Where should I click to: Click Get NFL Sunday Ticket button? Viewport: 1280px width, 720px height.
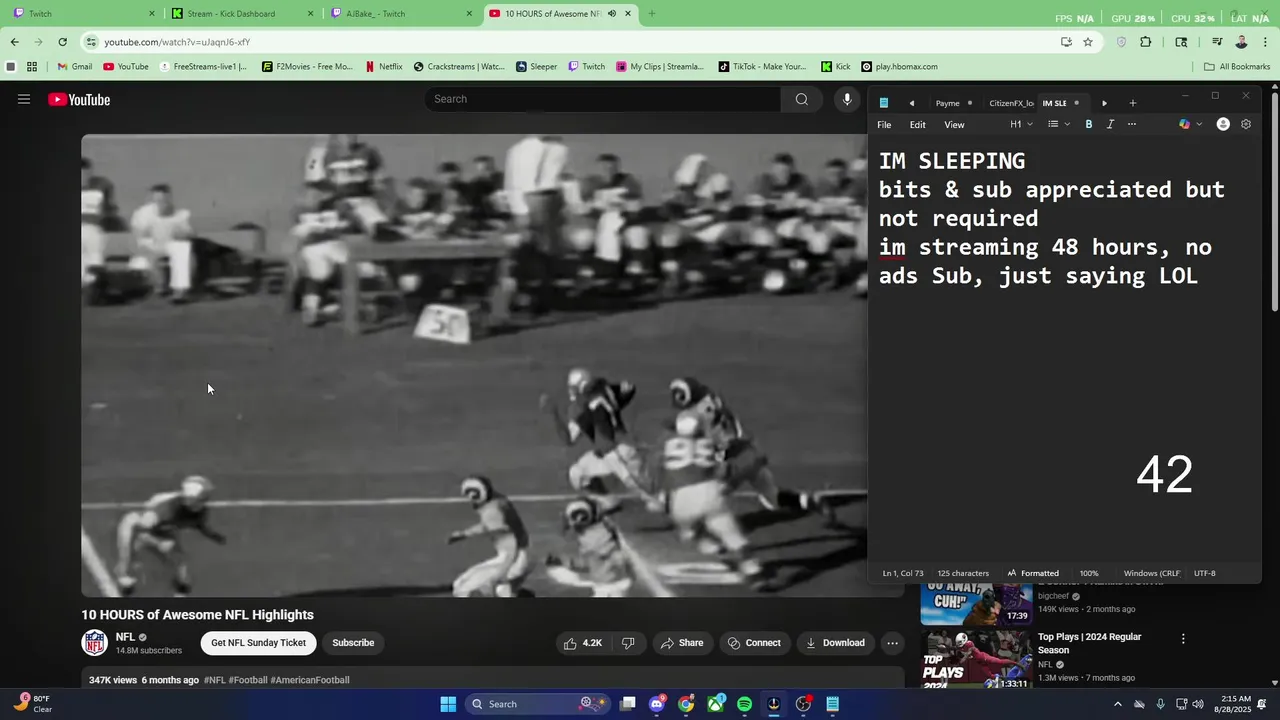click(x=258, y=643)
